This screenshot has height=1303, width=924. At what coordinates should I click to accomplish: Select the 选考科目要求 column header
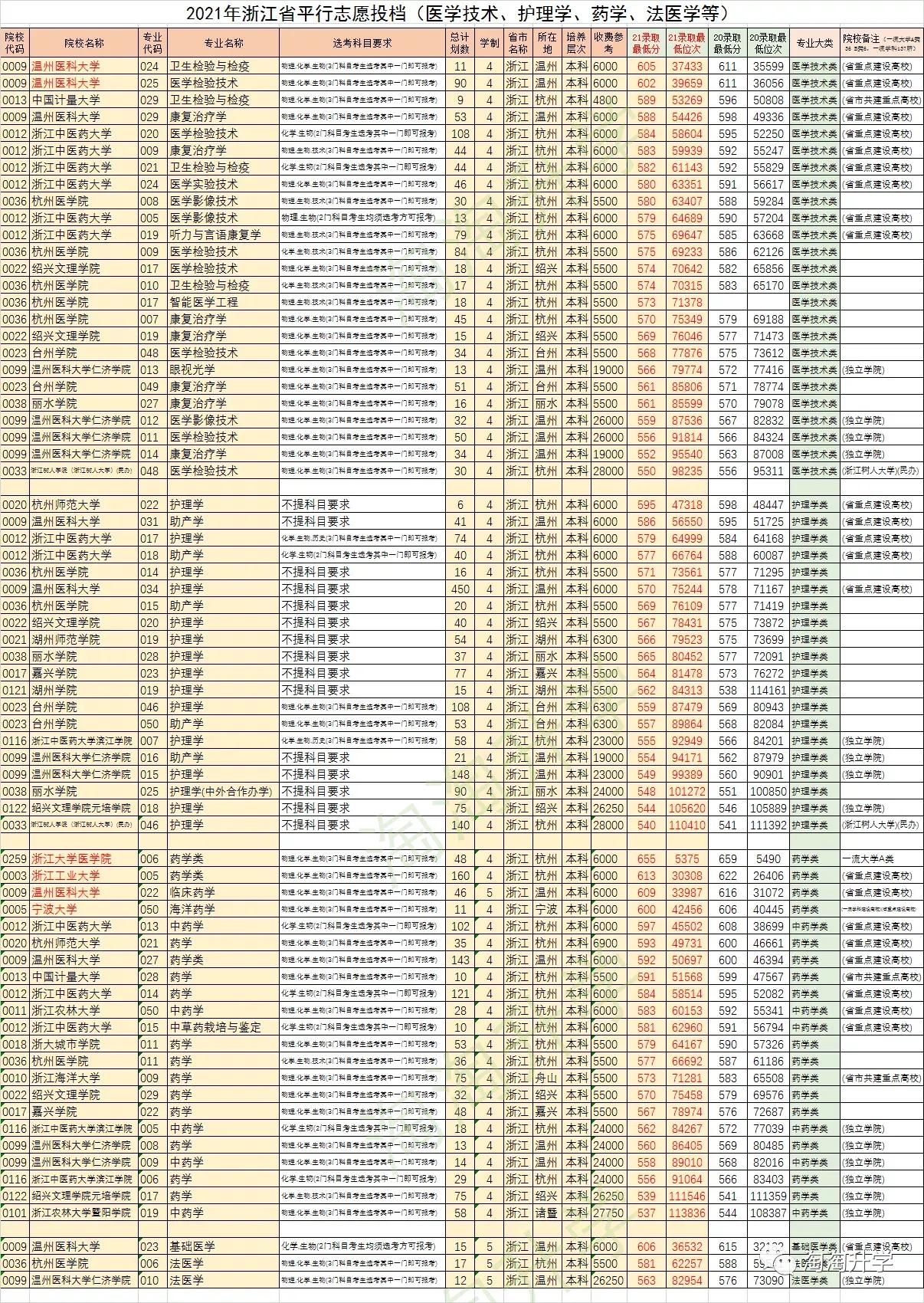[362, 43]
